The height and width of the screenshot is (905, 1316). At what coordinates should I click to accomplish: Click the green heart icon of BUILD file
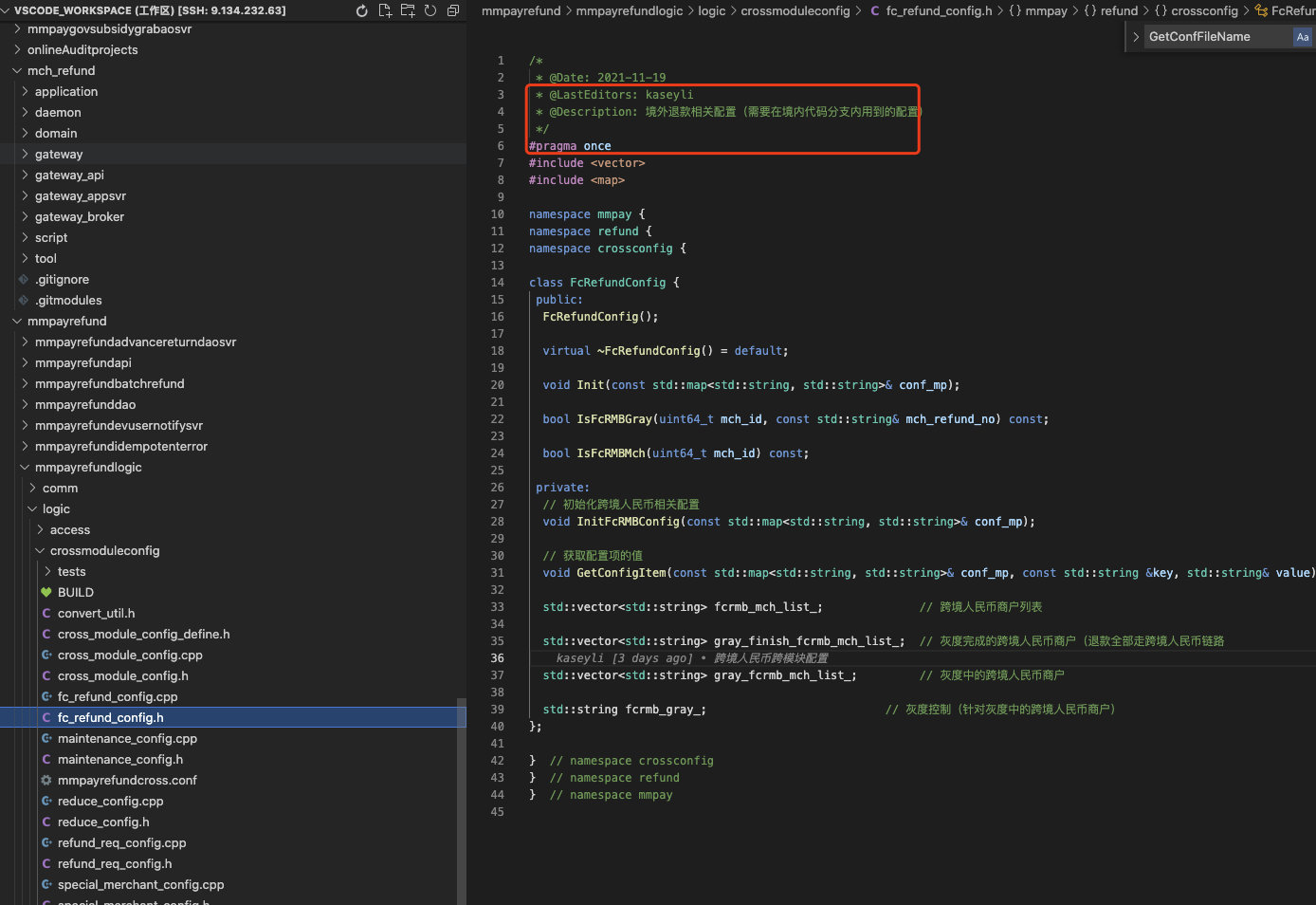pos(46,592)
